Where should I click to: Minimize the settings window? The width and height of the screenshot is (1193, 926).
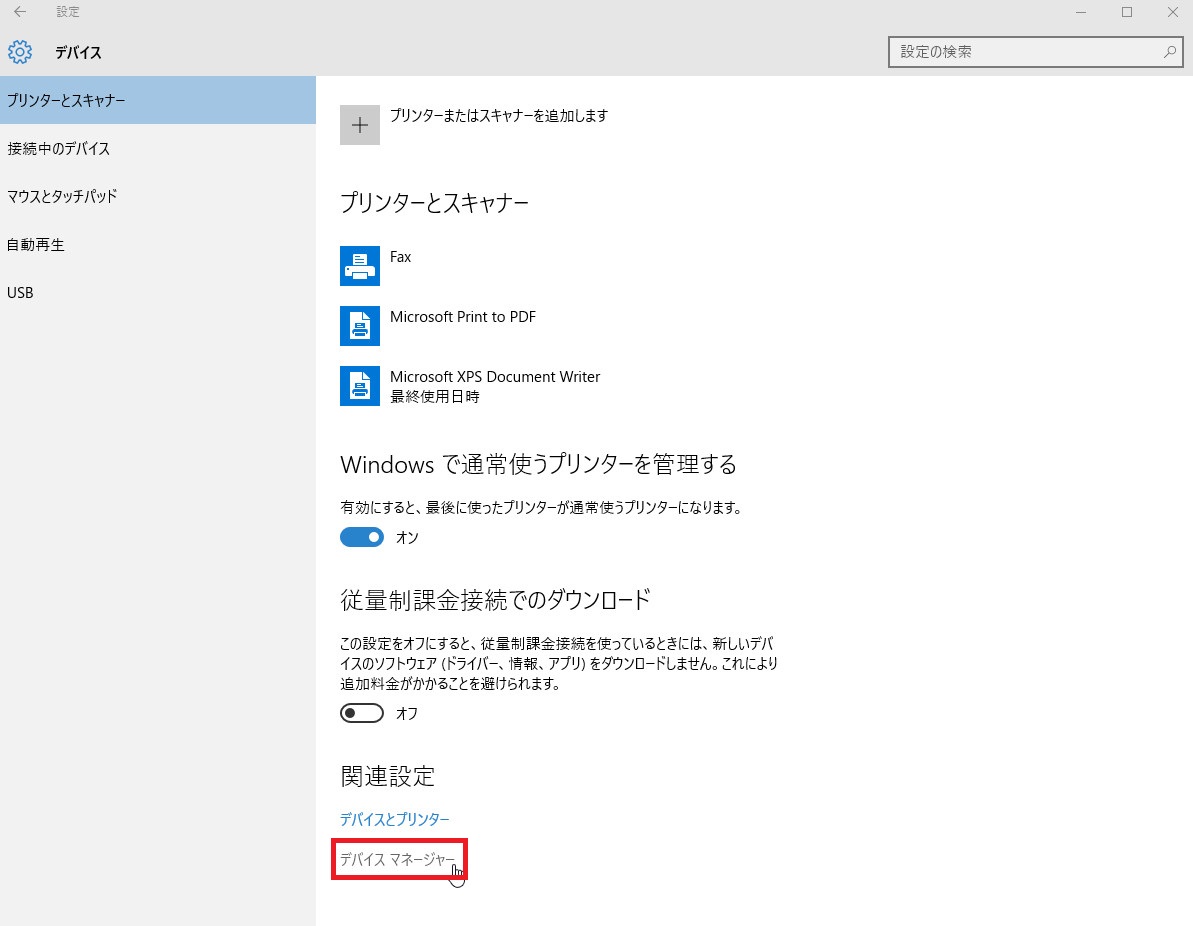(1081, 12)
